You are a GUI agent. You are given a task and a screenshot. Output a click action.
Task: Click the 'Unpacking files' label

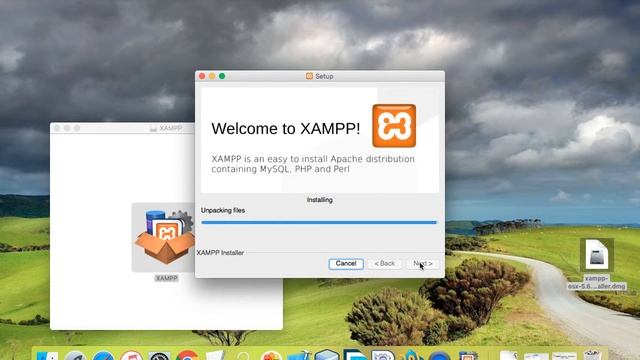click(223, 210)
